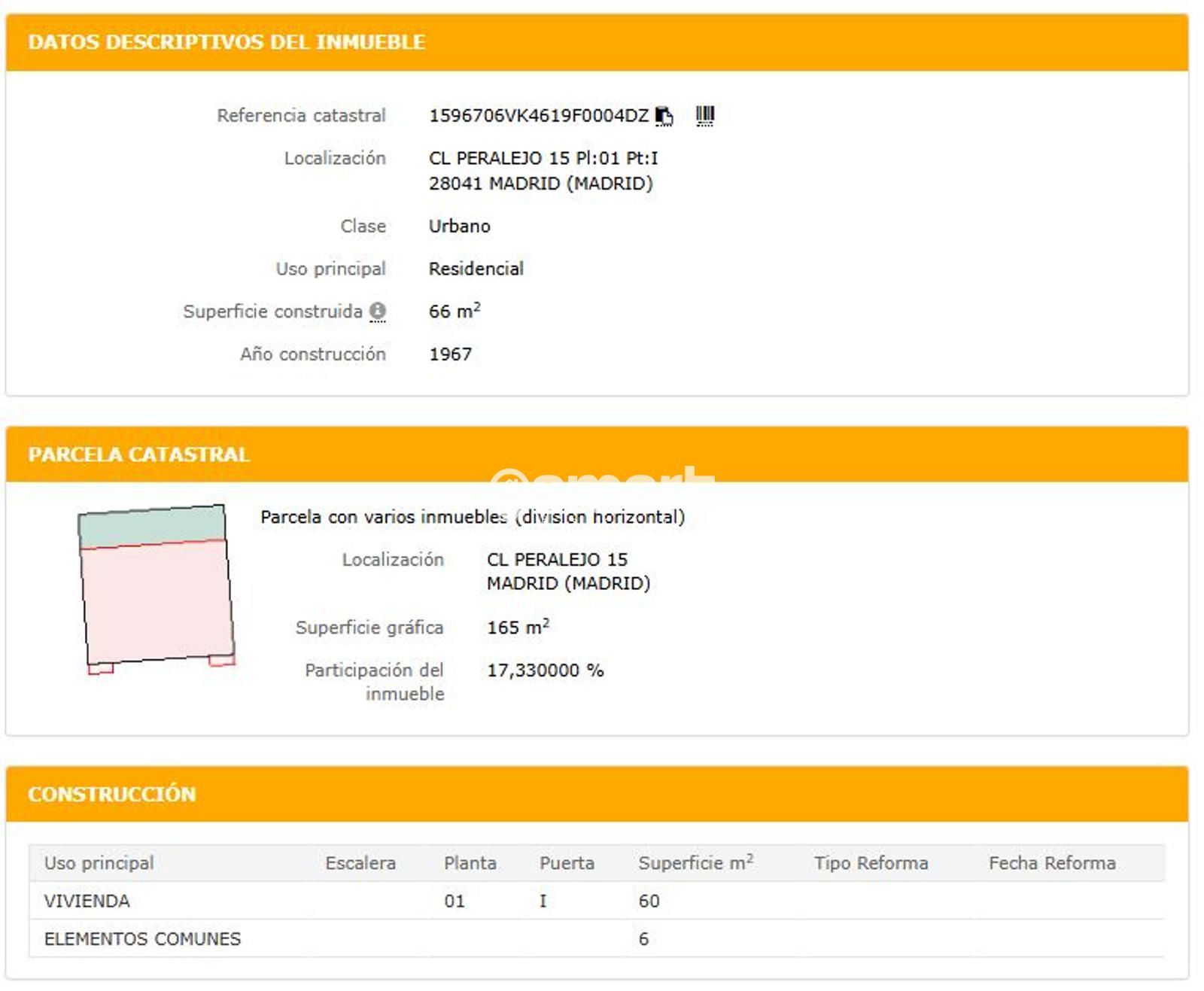Click the barcode icon next to the reference

coord(704,116)
